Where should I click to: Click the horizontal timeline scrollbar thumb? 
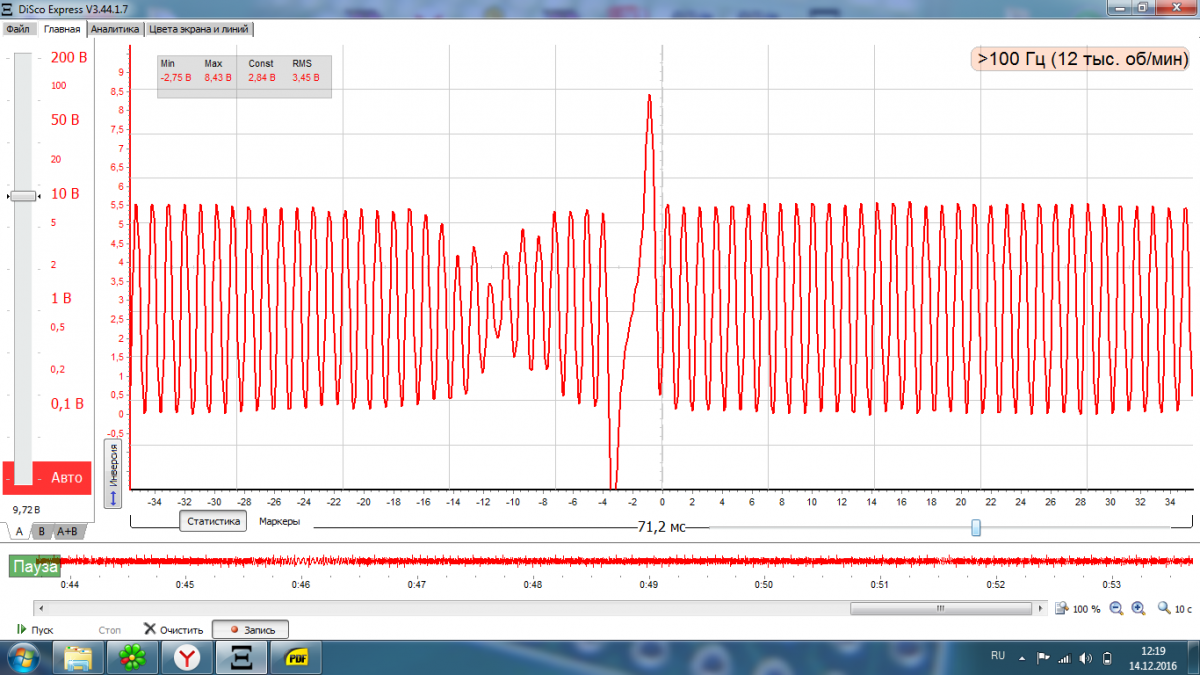click(941, 608)
